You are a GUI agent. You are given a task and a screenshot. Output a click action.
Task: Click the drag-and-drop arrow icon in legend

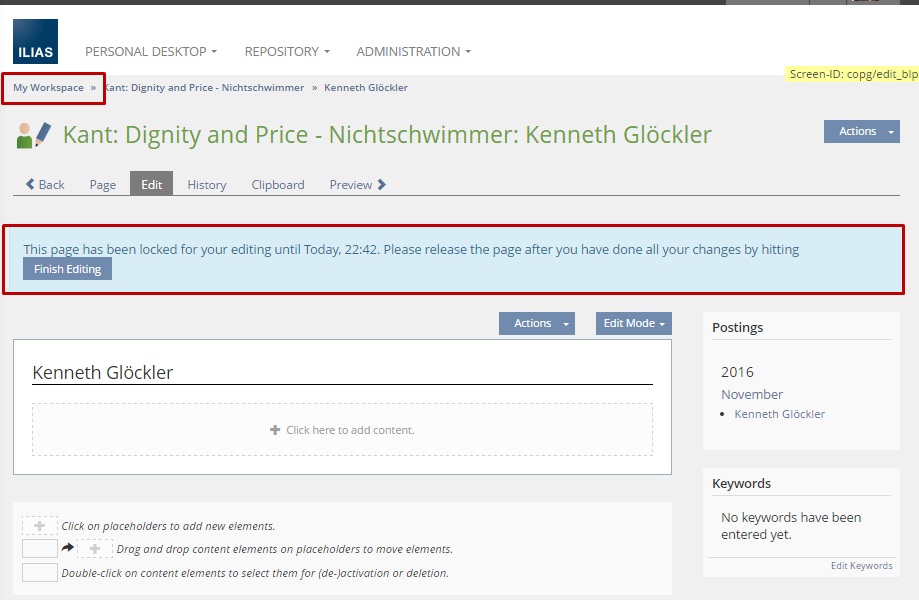tap(68, 548)
